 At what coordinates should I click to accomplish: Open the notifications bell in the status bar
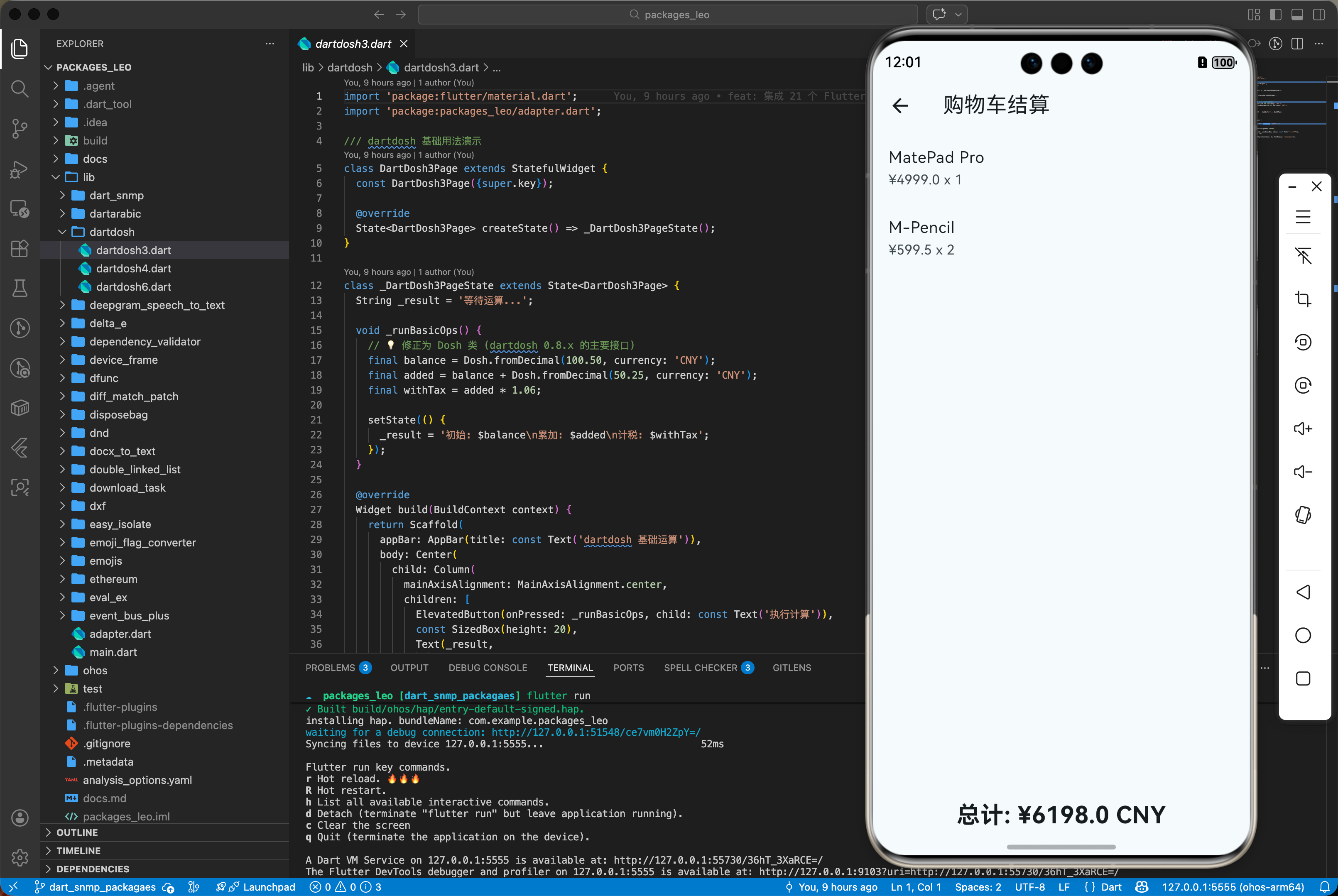coord(1324,887)
